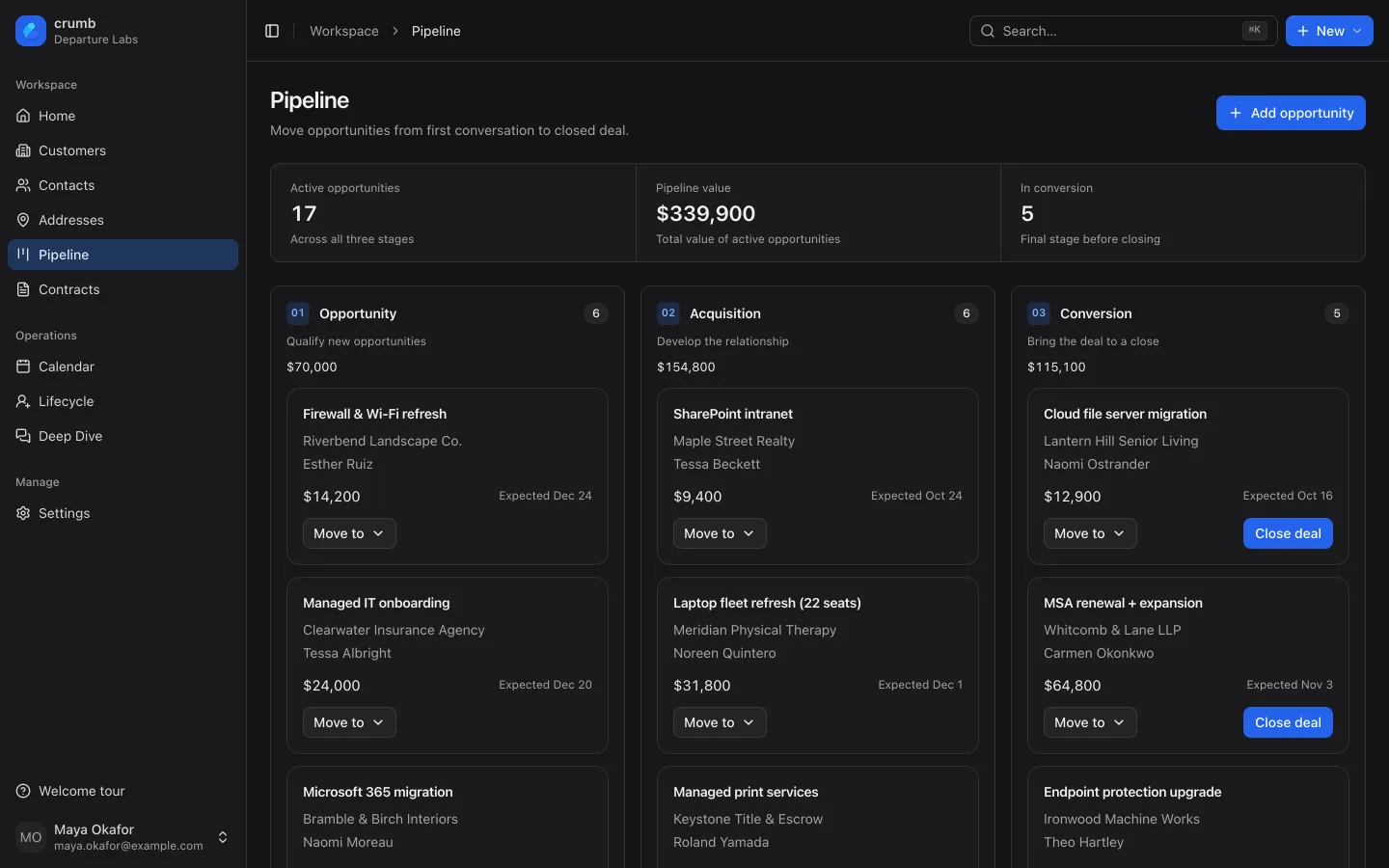1389x868 pixels.
Task: Click the Calendar icon in sidebar
Action: [23, 366]
